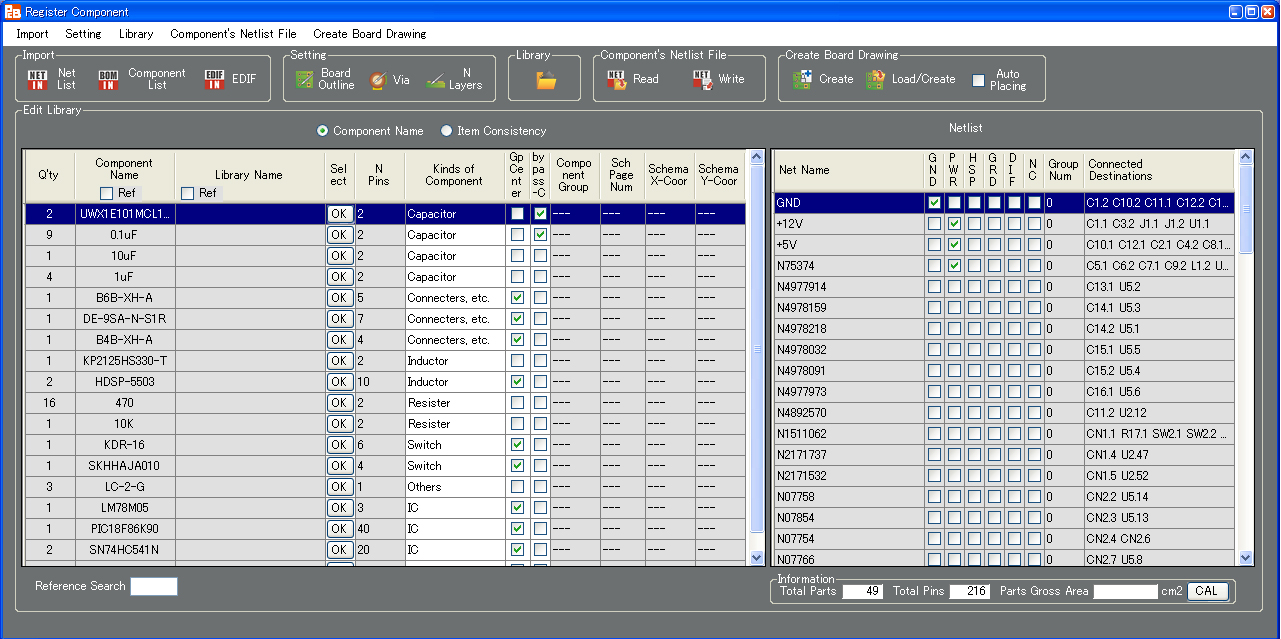Click netlist table scrollbar up arrow

[1246, 157]
